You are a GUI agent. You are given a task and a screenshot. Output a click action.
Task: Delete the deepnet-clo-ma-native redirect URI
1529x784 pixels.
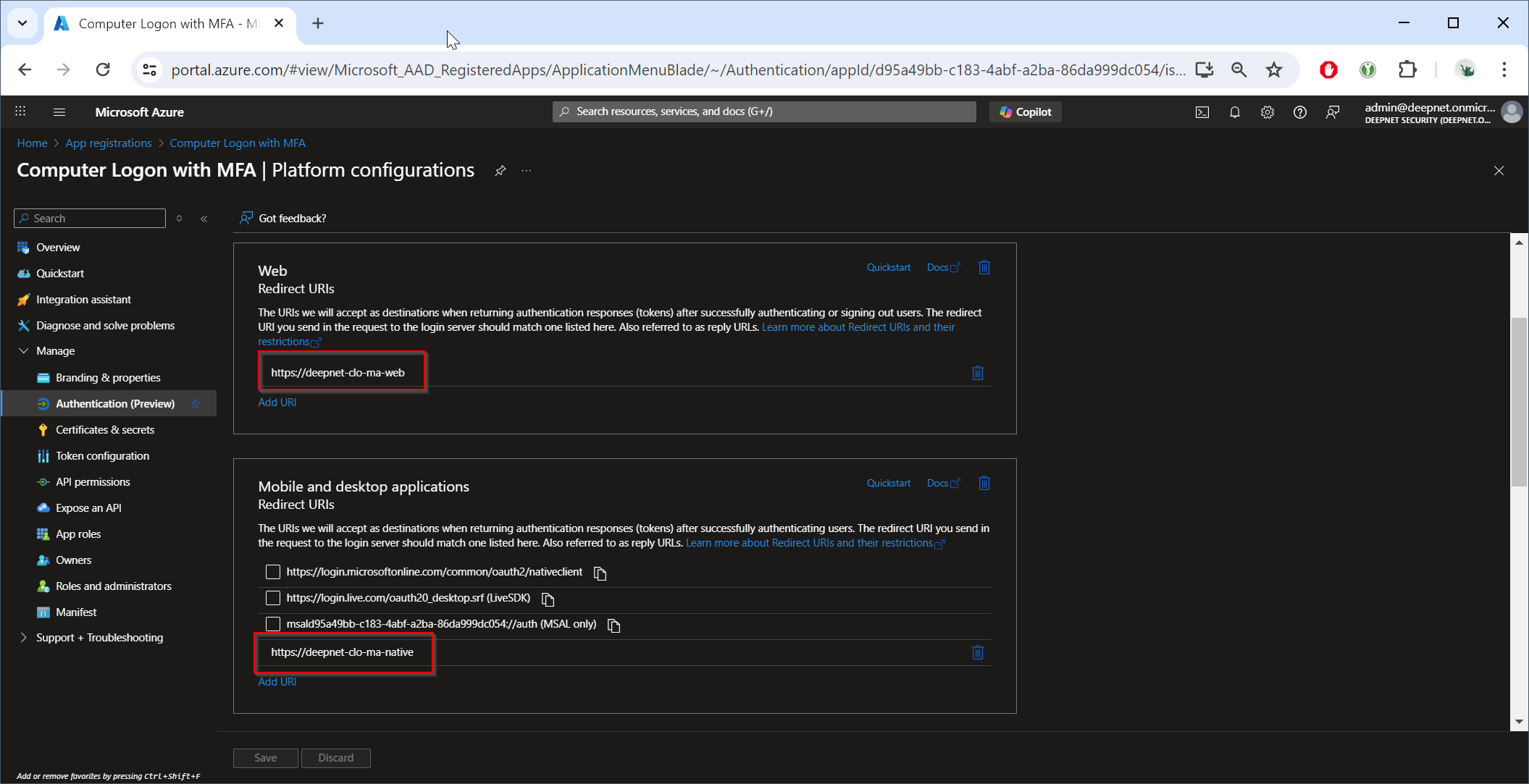(977, 652)
